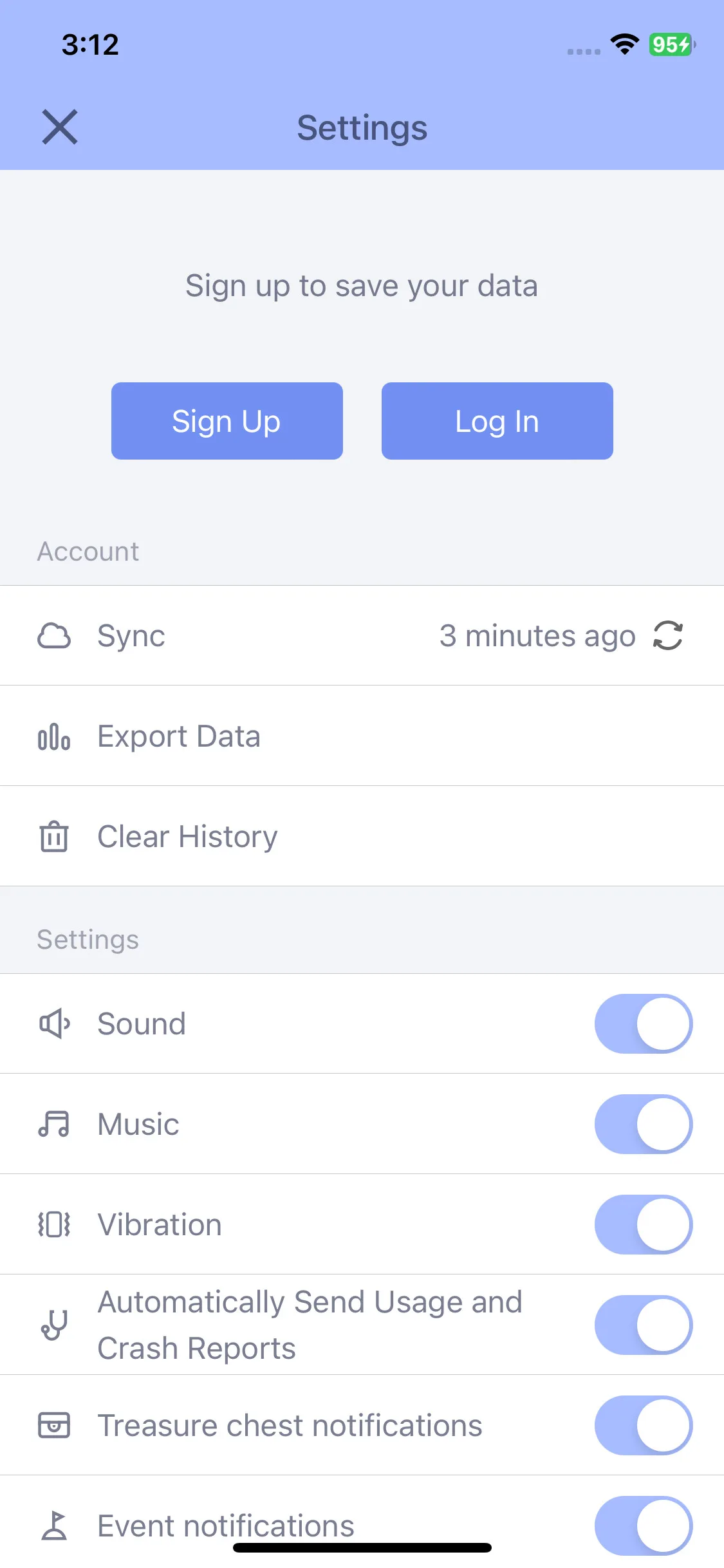The image size is (724, 1568).
Task: Tap the speaker icon next to Sound
Action: tap(54, 1023)
